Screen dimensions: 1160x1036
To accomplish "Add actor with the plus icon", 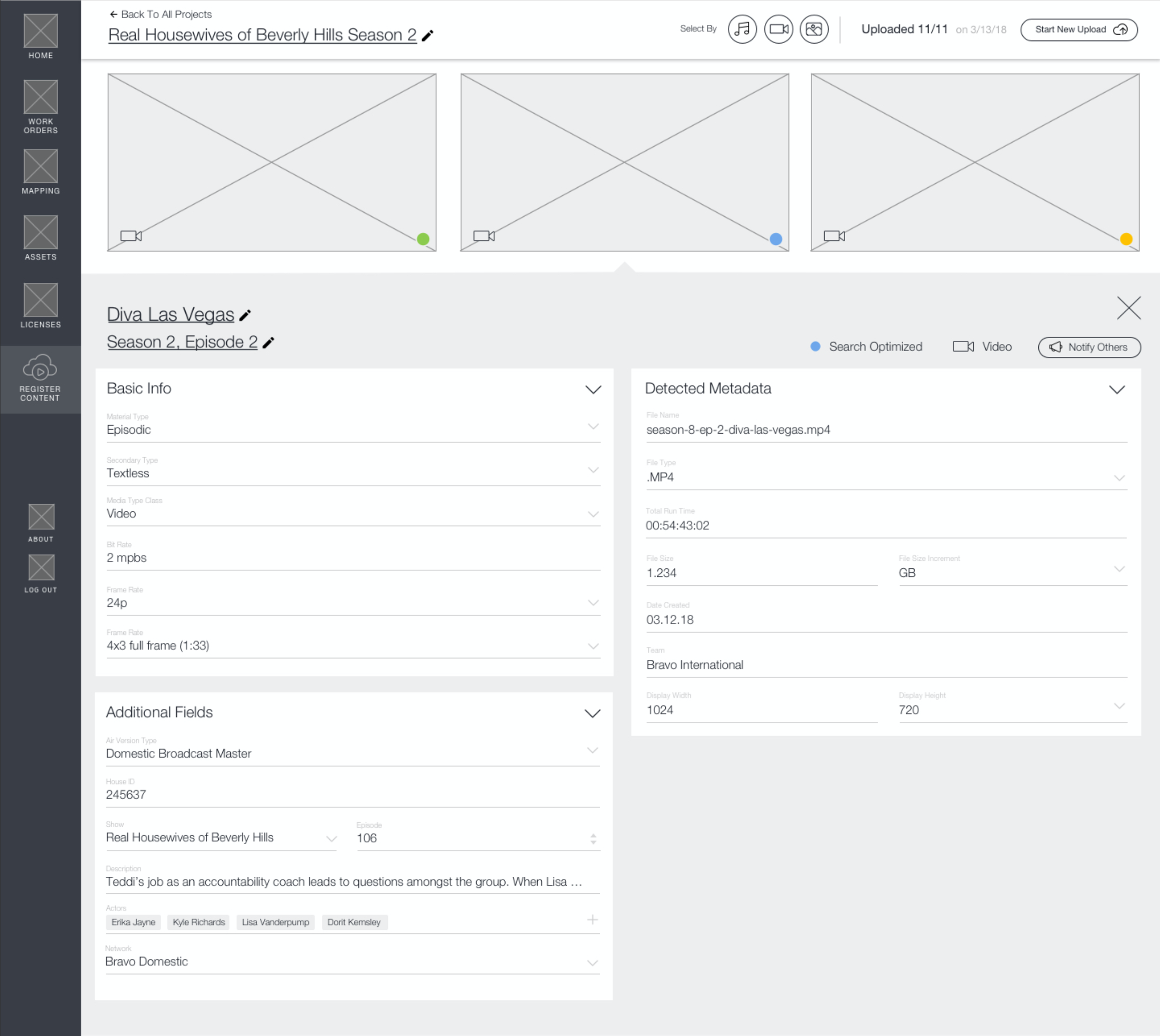I will pos(593,920).
